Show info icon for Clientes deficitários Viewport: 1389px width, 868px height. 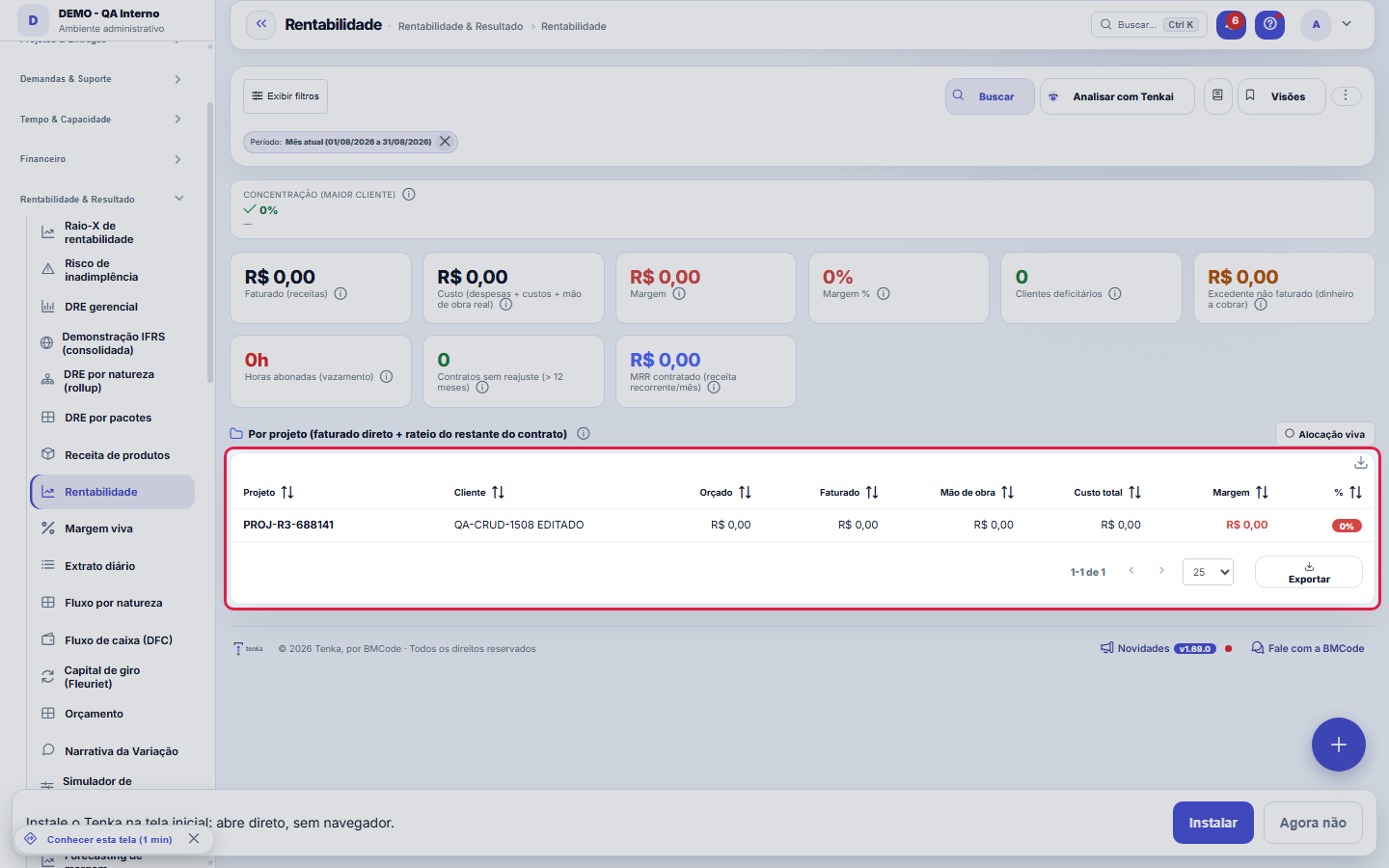coord(1115,294)
